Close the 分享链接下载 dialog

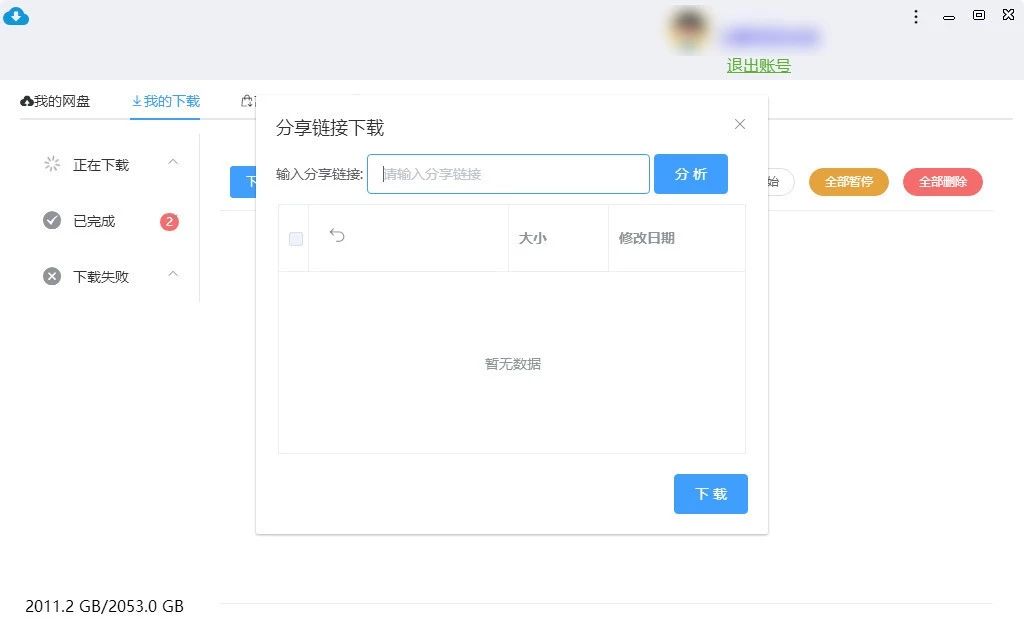pyautogui.click(x=740, y=124)
